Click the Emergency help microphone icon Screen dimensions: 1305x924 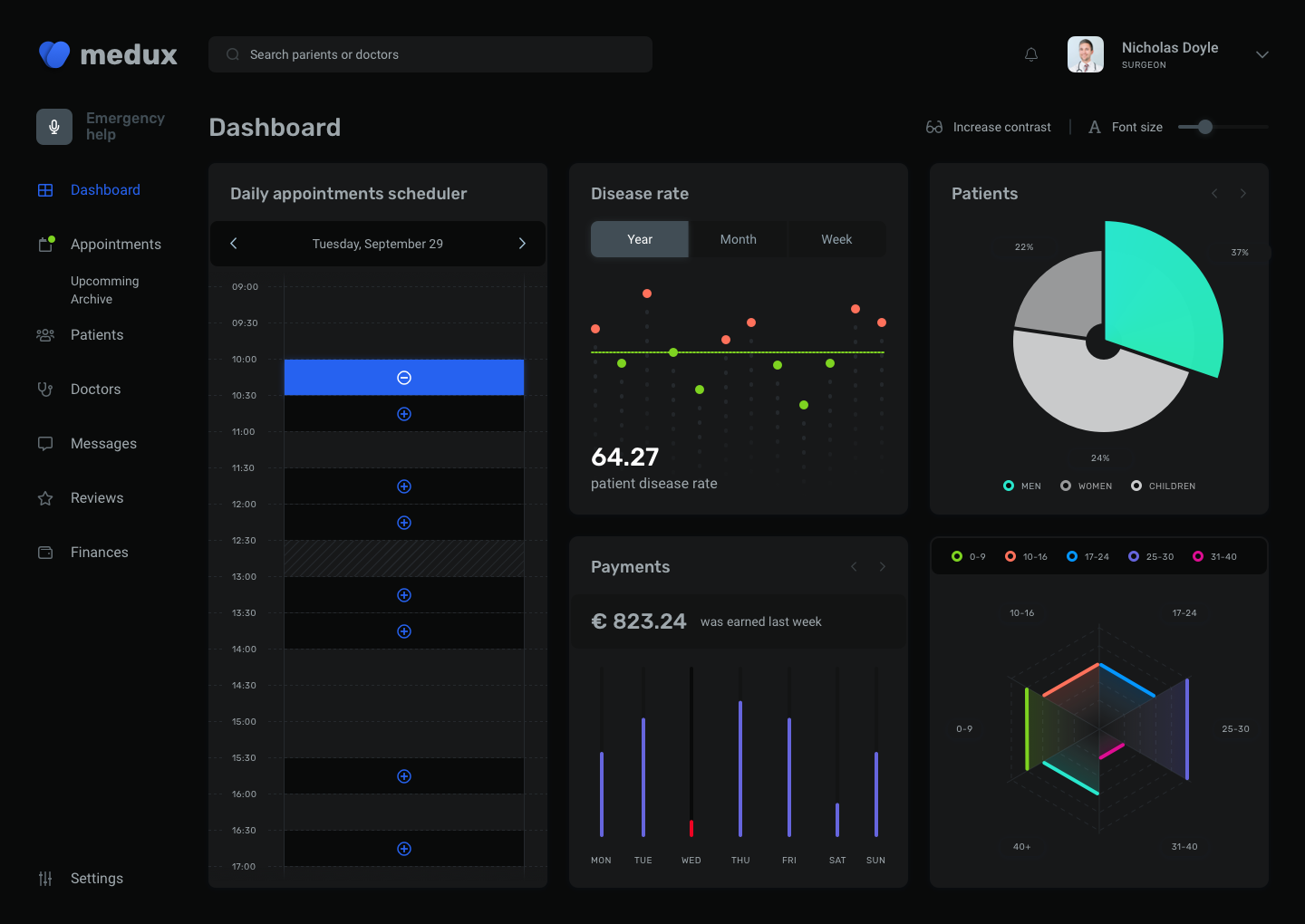click(54, 127)
